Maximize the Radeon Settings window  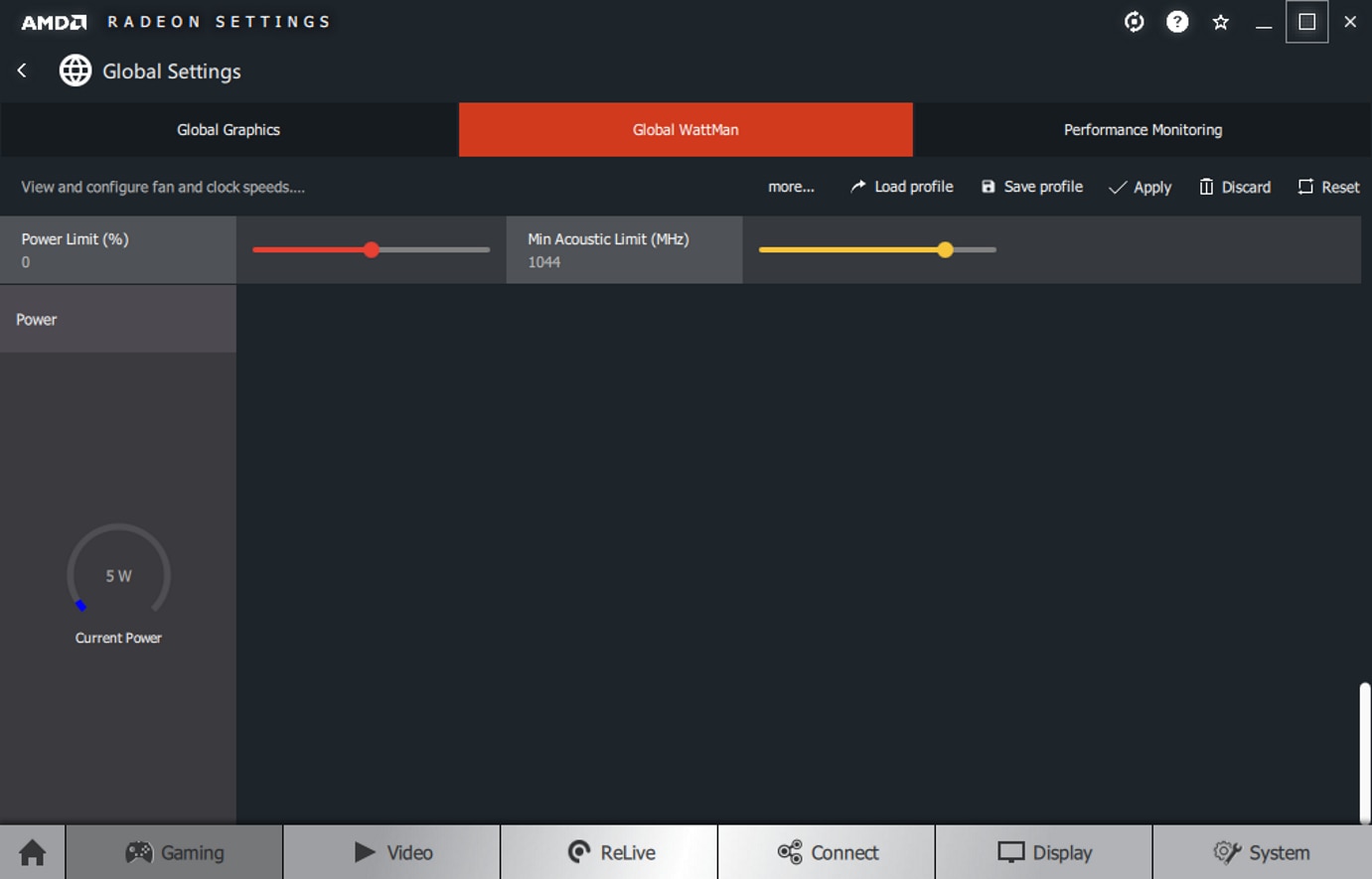pyautogui.click(x=1307, y=22)
